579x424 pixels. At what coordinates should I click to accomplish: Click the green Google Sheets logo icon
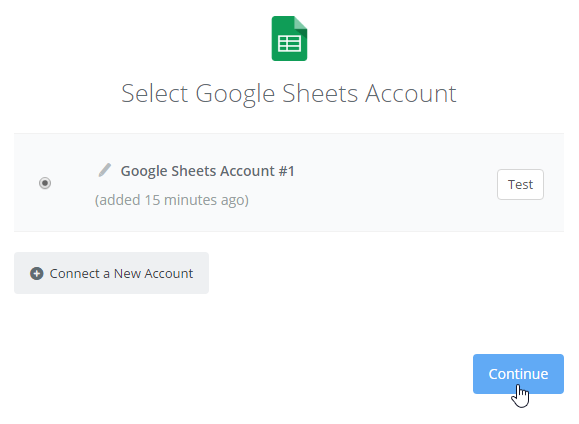tap(289, 38)
